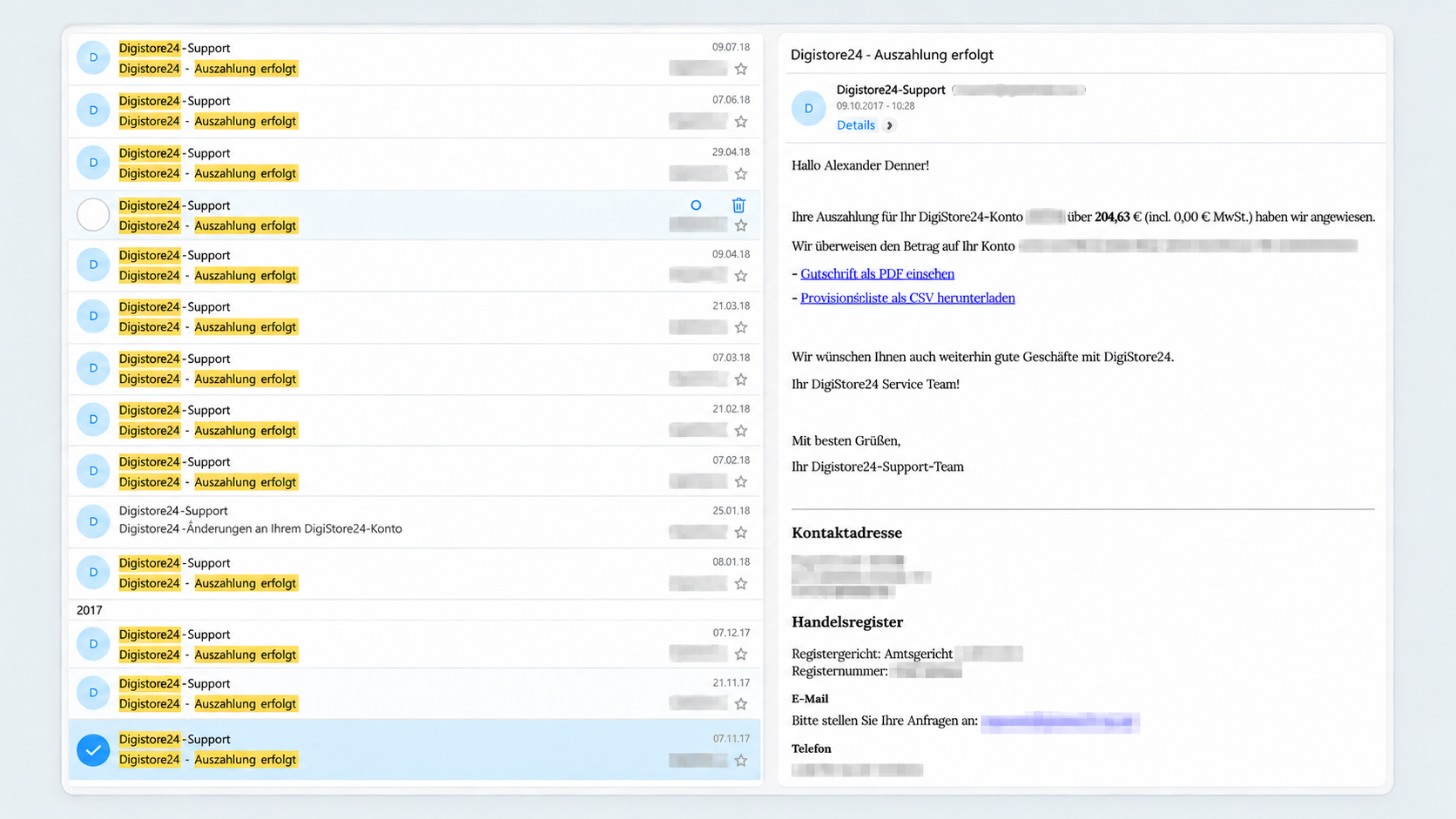Star the email dated 09.04.18
This screenshot has height=819, width=1456.
[741, 276]
